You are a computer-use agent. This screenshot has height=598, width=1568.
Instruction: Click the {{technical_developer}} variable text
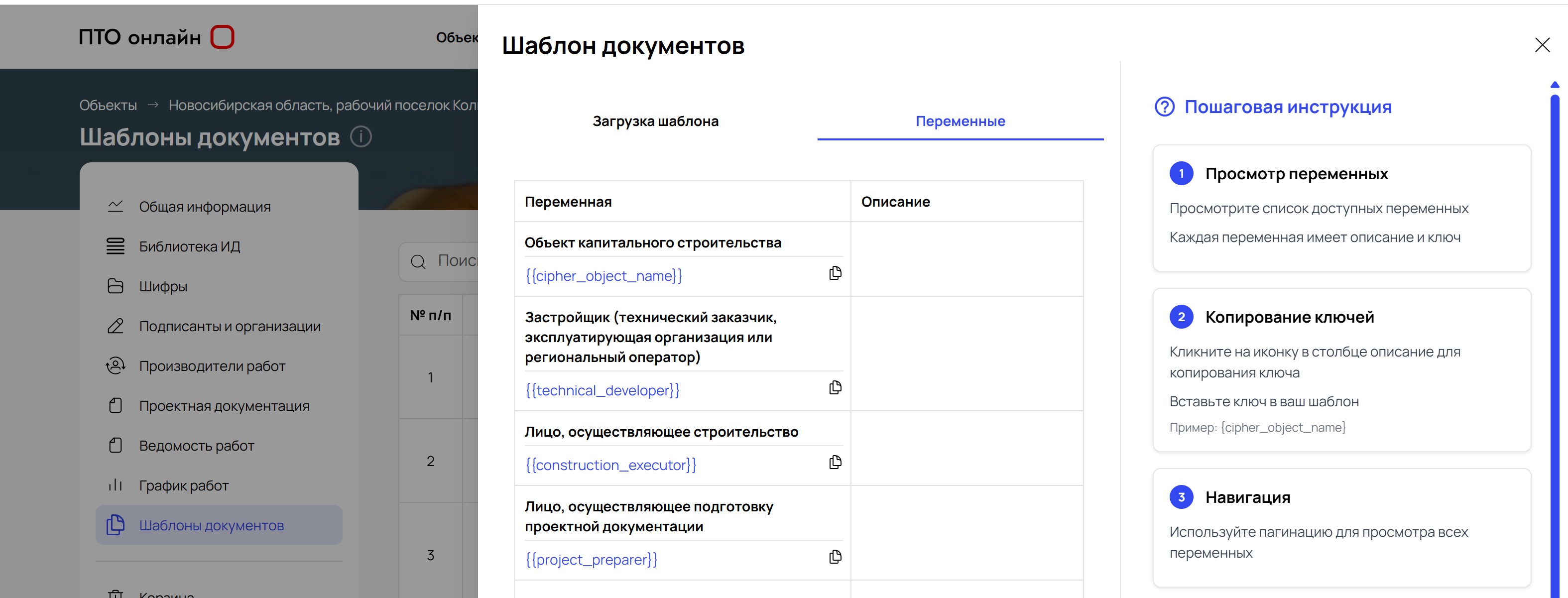click(x=602, y=390)
